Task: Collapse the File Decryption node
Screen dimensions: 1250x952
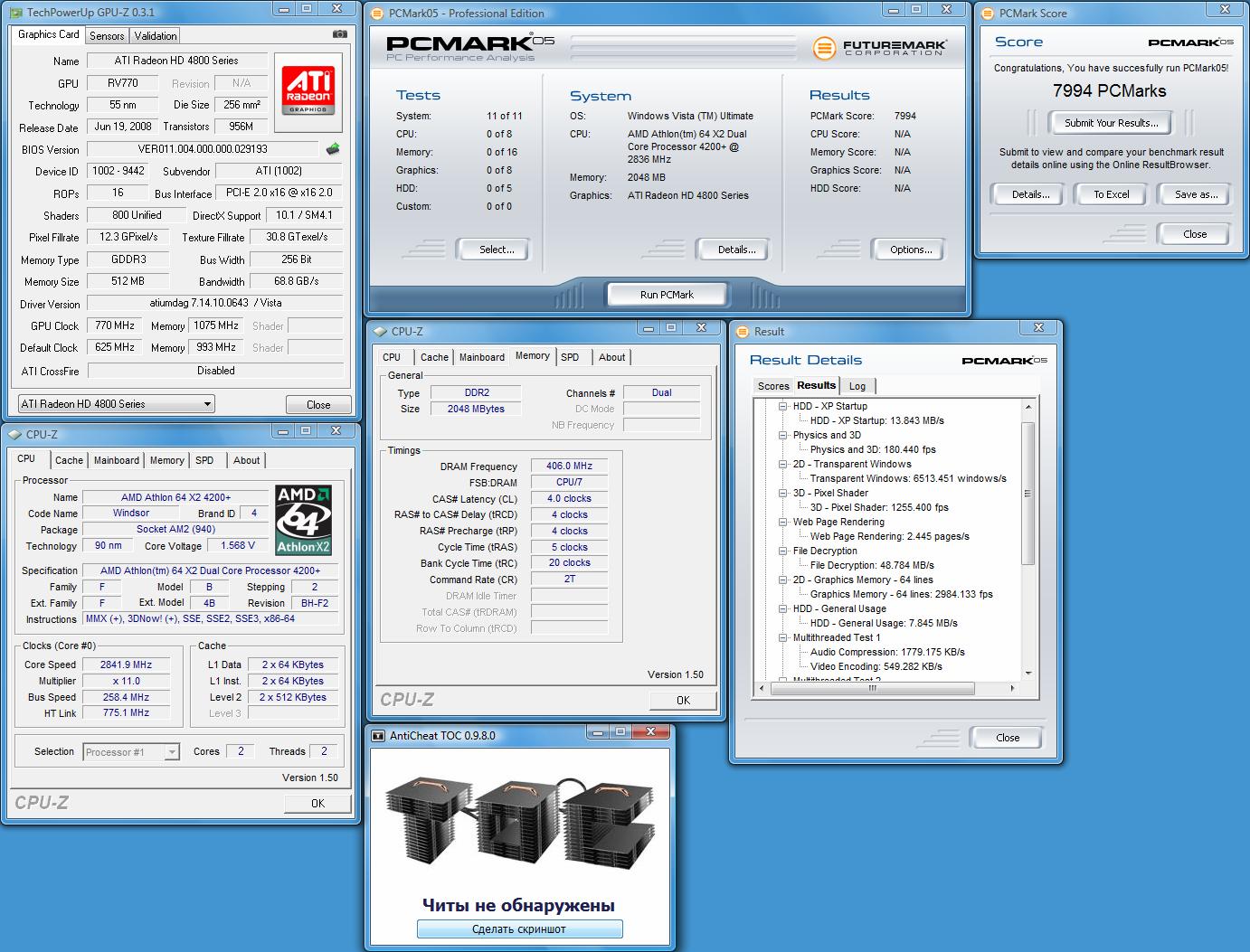Action: (x=783, y=551)
